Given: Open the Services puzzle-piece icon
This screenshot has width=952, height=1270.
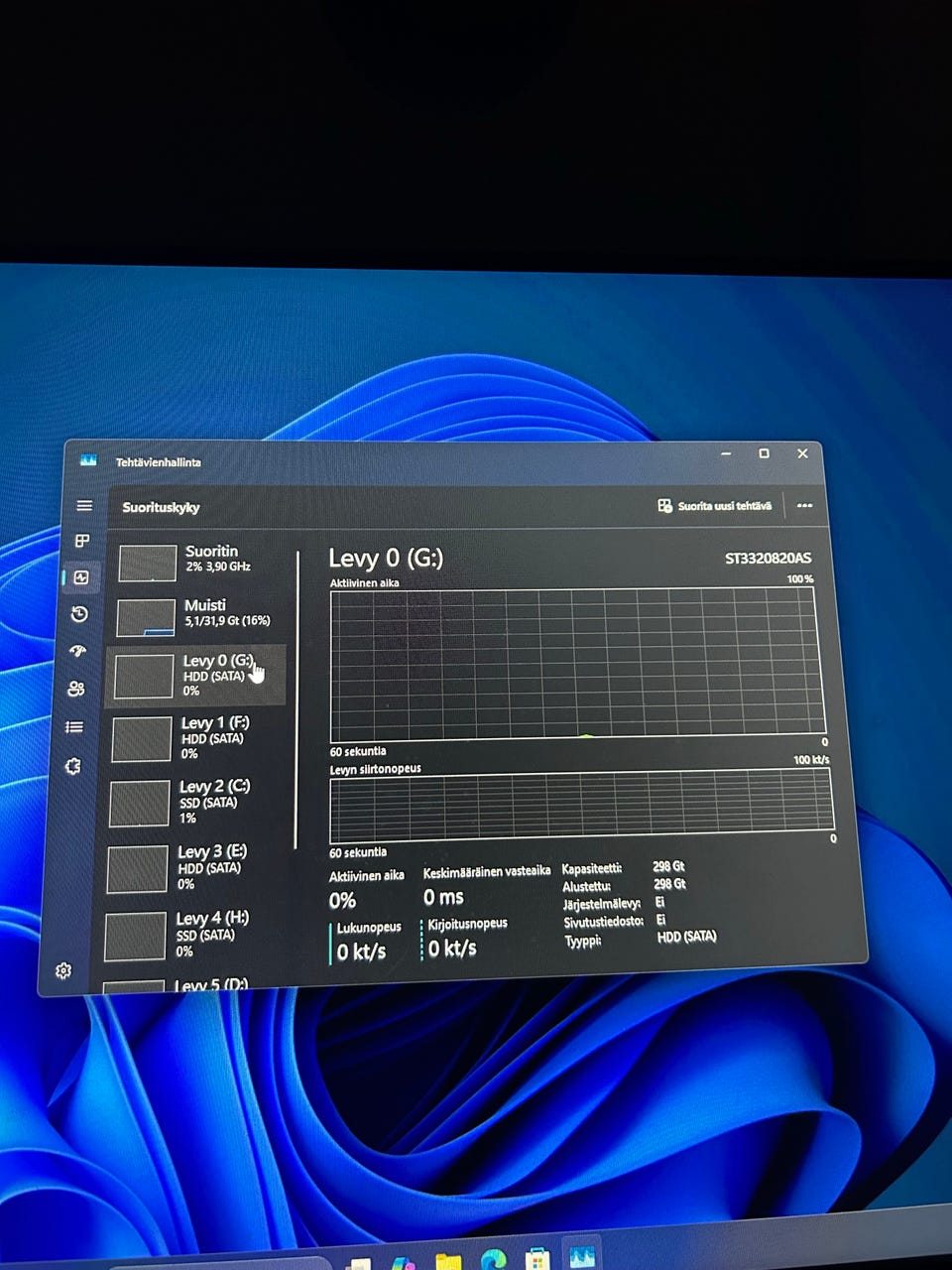Looking at the screenshot, I should (x=72, y=766).
